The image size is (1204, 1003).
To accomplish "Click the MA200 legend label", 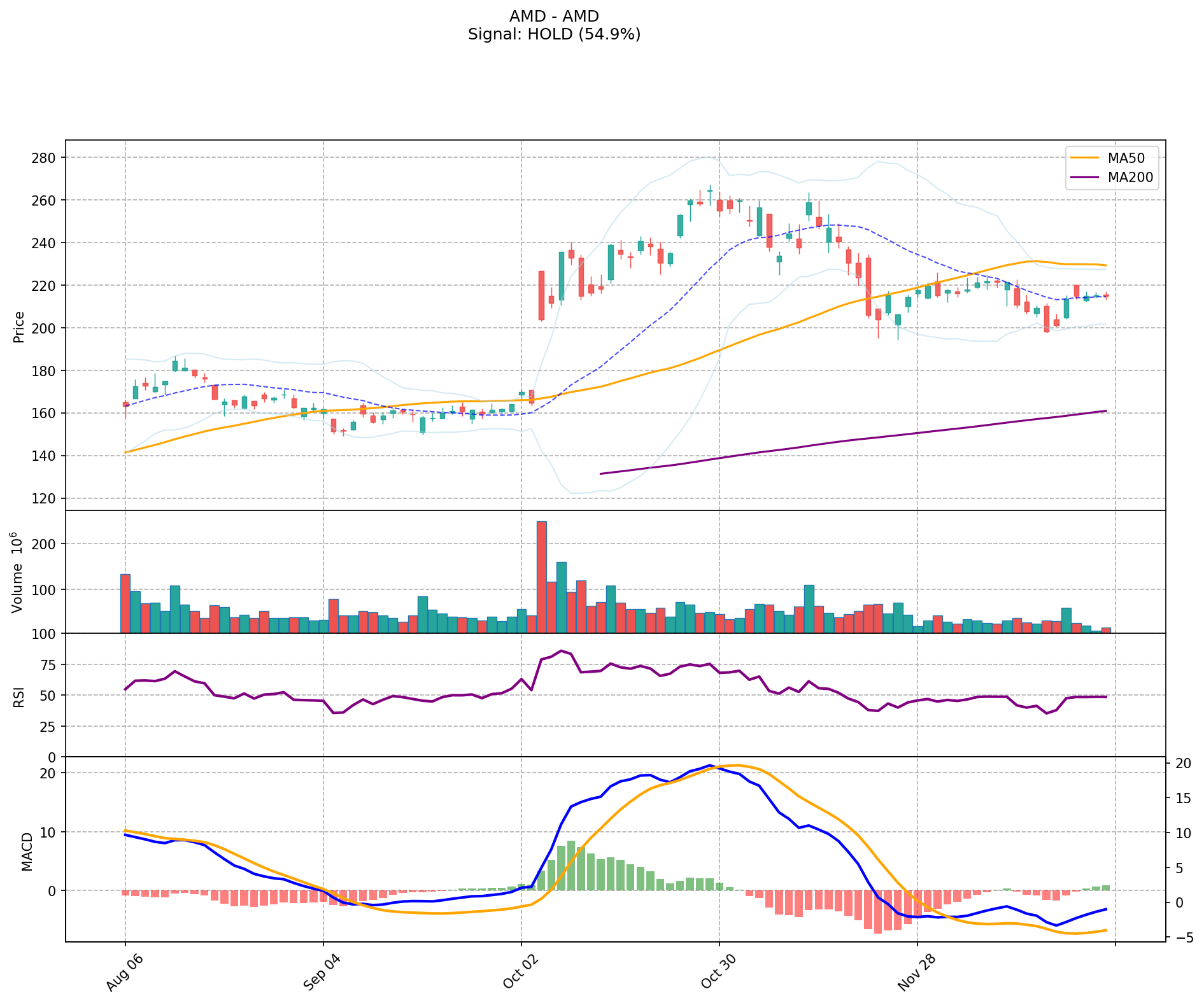I will click(x=1130, y=178).
